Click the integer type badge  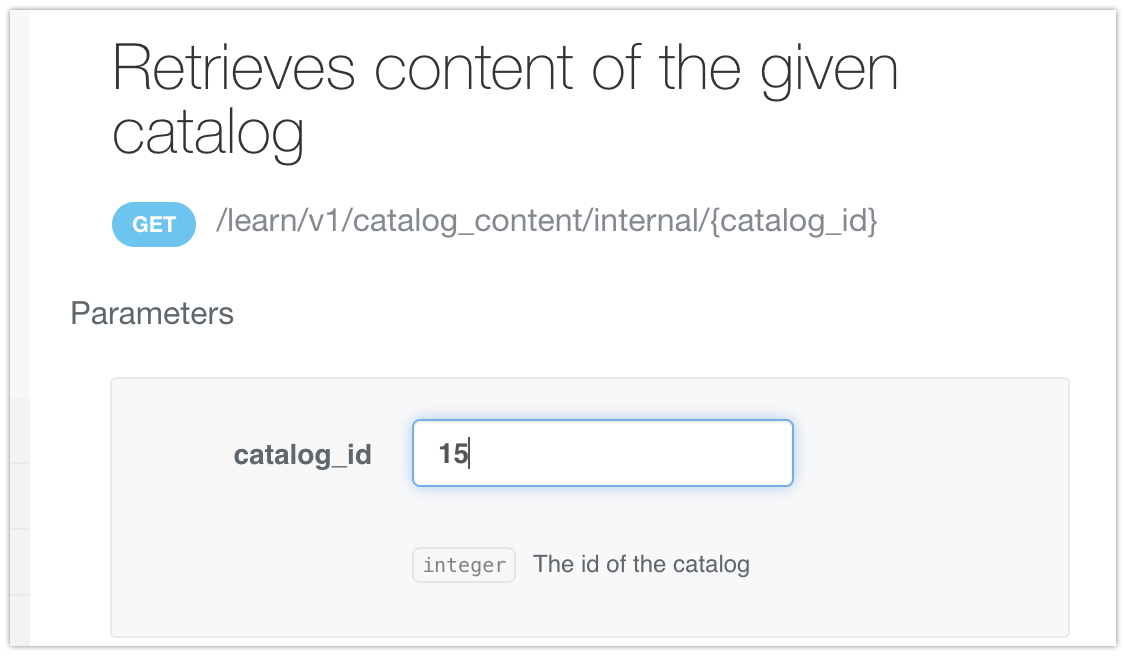(x=464, y=565)
